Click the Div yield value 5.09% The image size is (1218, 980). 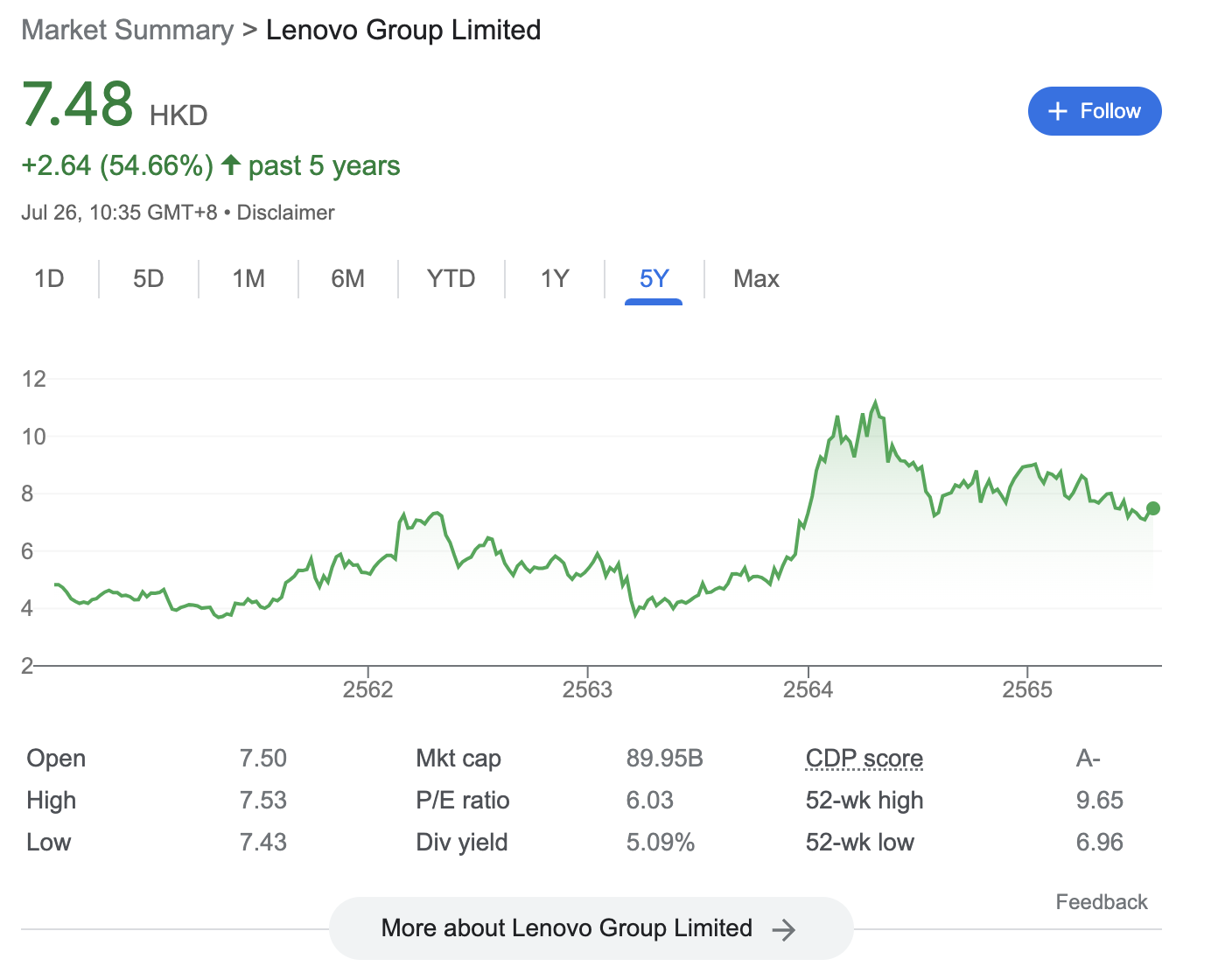[661, 843]
